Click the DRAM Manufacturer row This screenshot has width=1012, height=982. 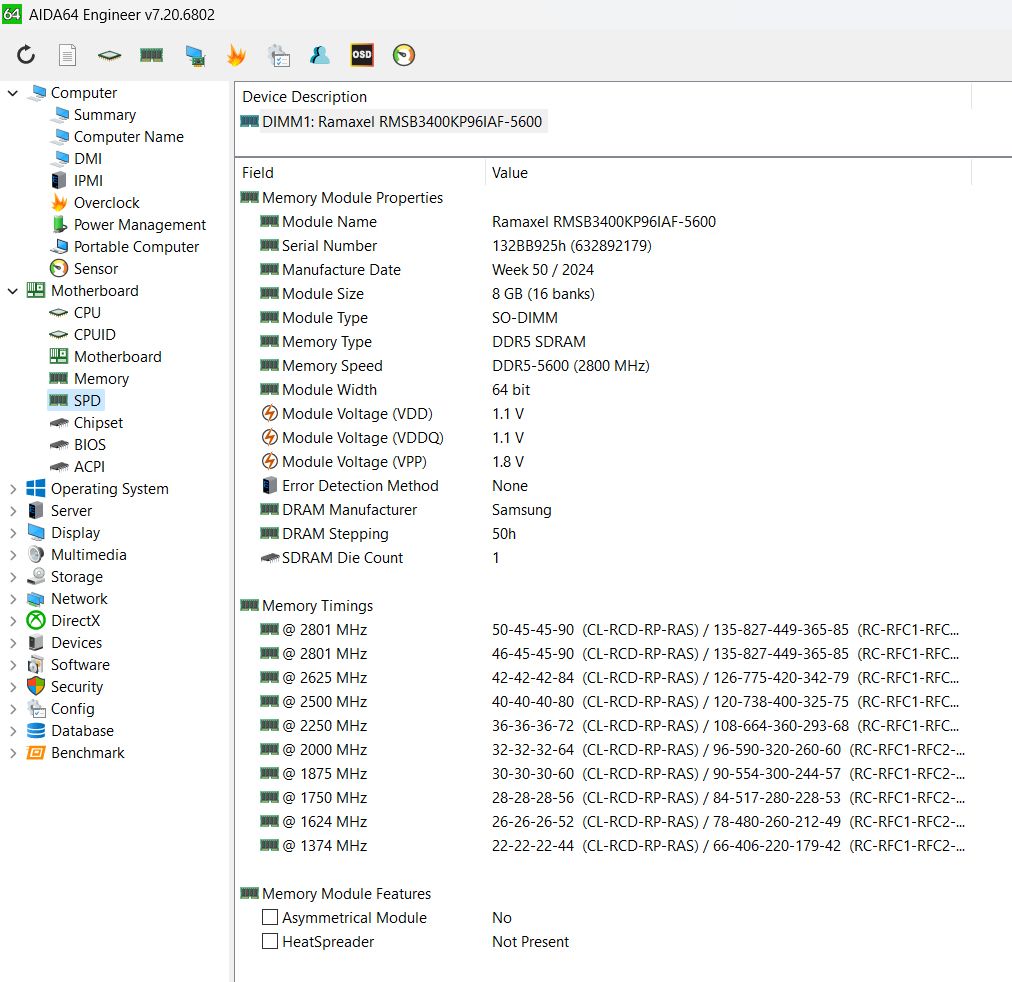[405, 510]
